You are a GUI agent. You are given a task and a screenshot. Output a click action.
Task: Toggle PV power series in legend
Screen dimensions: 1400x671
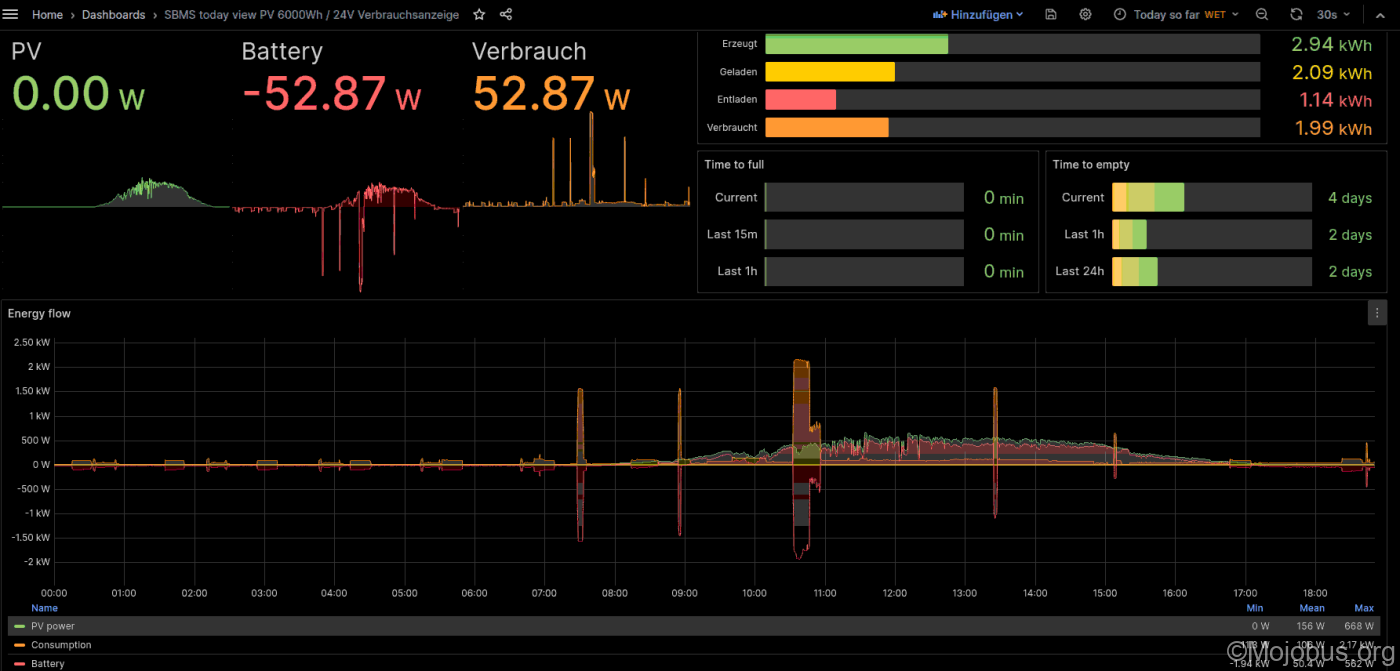coord(52,626)
